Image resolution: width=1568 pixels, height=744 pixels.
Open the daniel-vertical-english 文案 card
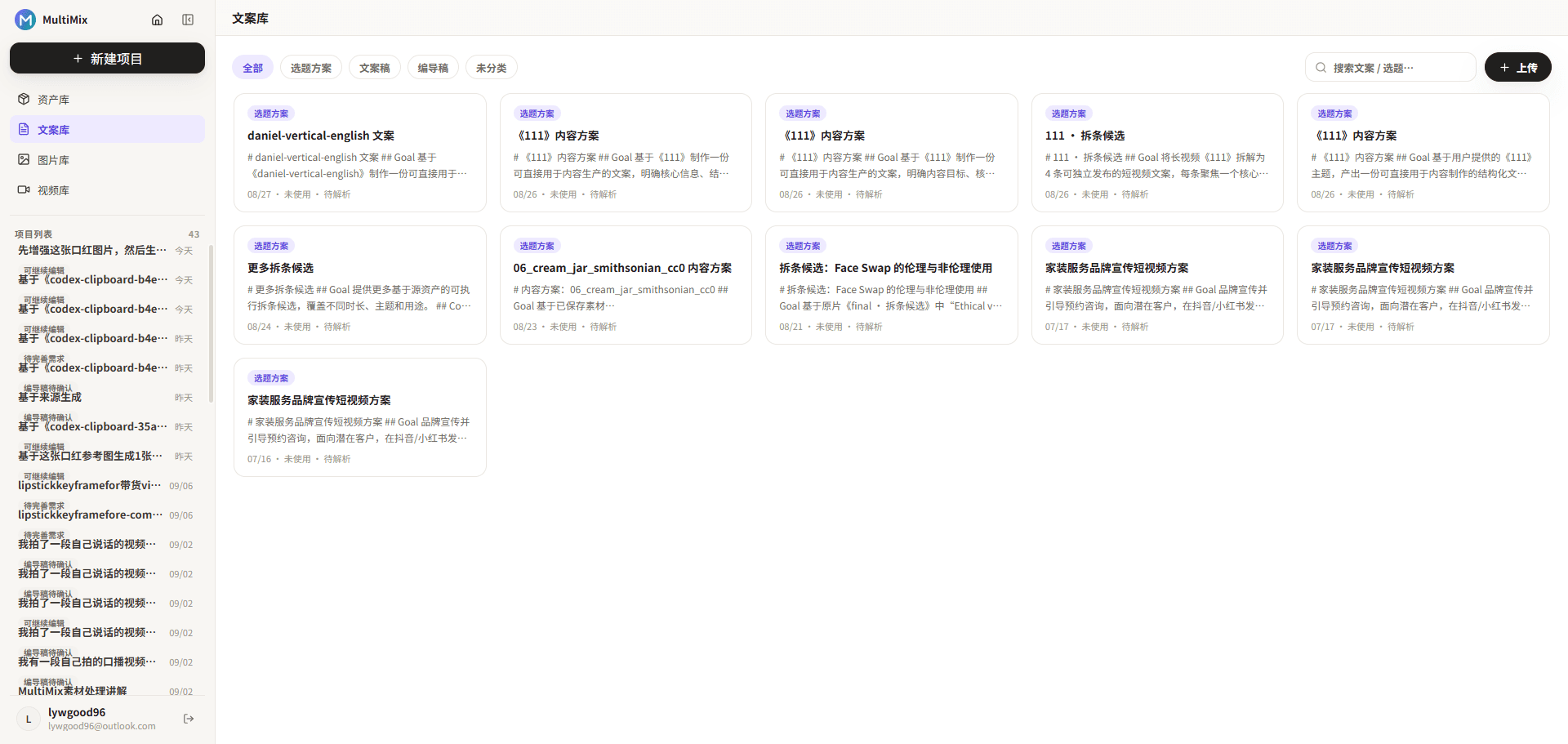click(360, 153)
